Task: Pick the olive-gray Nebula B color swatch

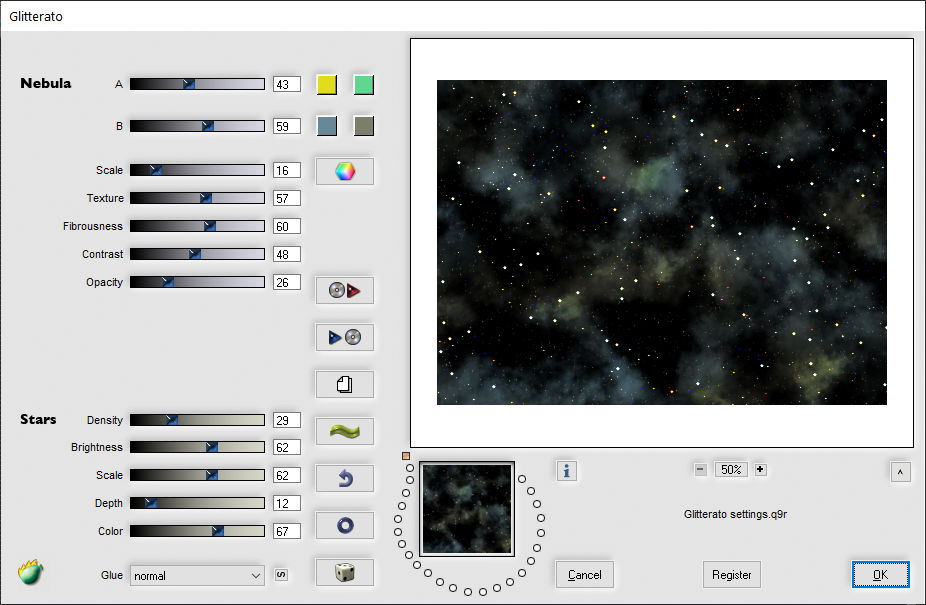Action: pyautogui.click(x=364, y=126)
